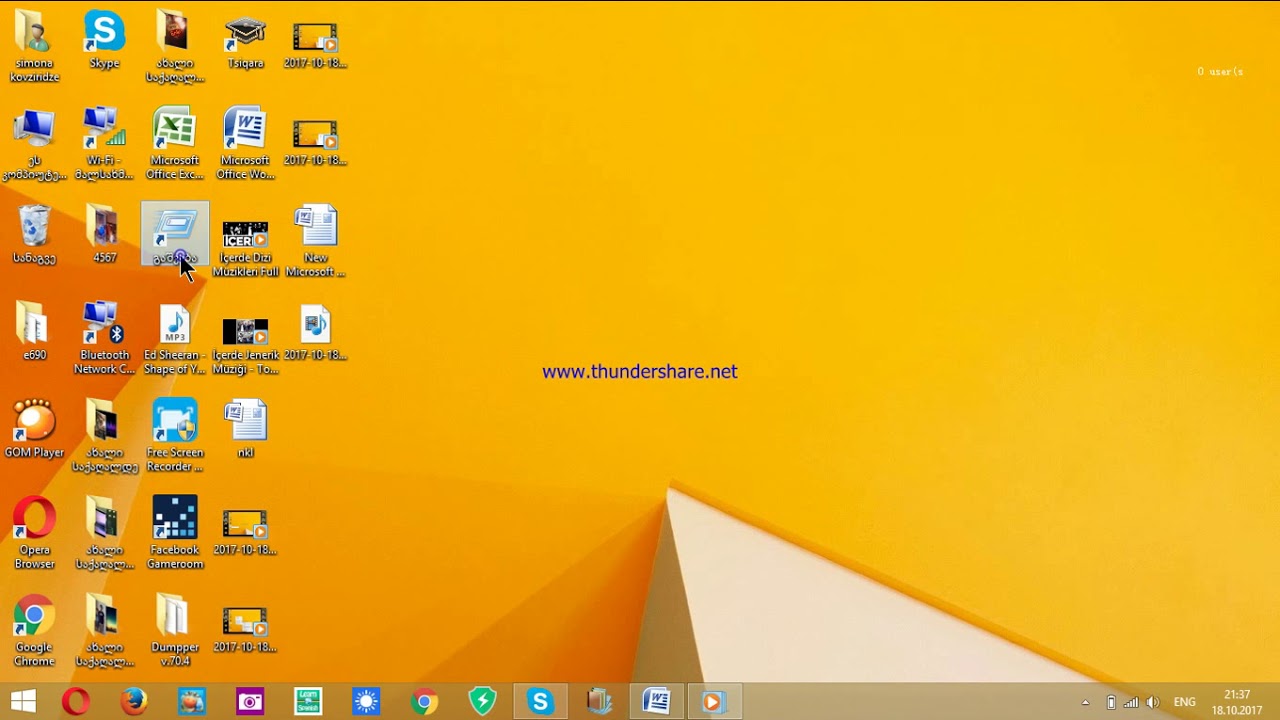Click the photo app icon beside Firefox in taskbar

pos(192,702)
